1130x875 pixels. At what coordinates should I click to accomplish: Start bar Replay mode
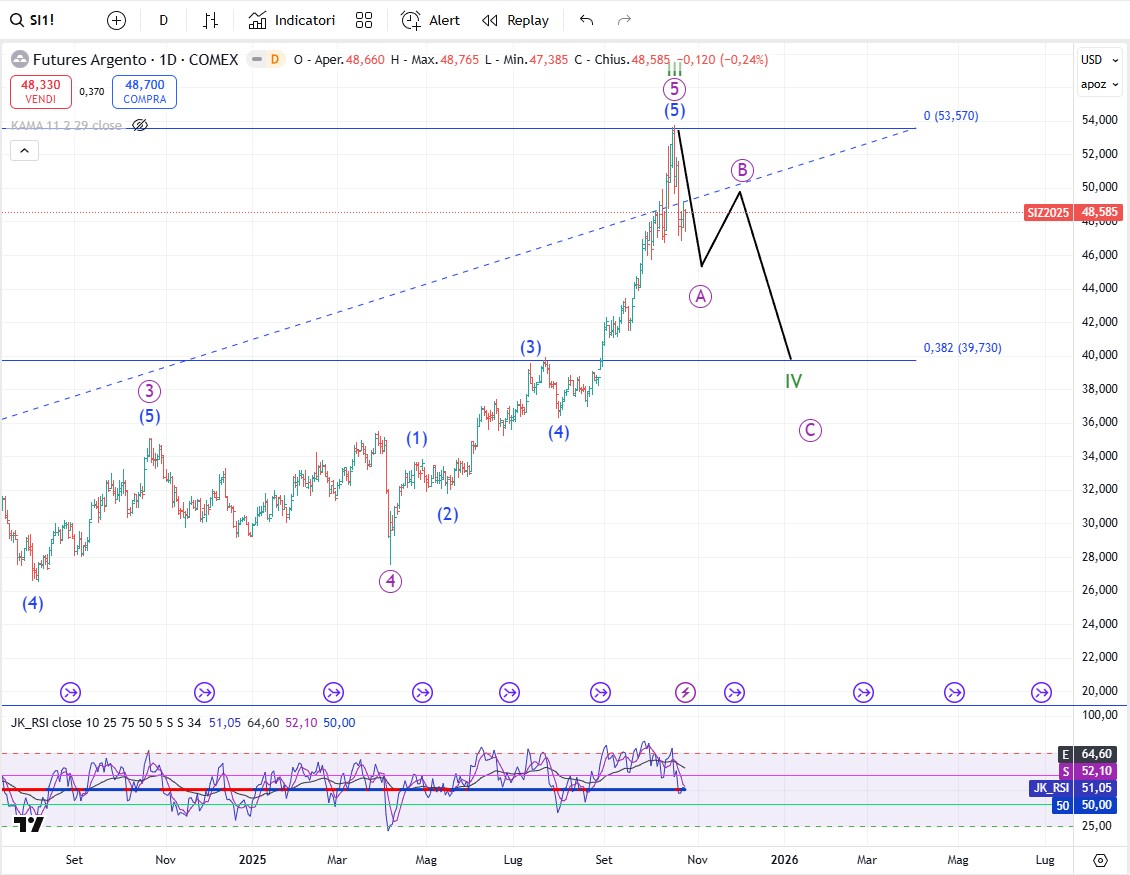click(x=515, y=20)
